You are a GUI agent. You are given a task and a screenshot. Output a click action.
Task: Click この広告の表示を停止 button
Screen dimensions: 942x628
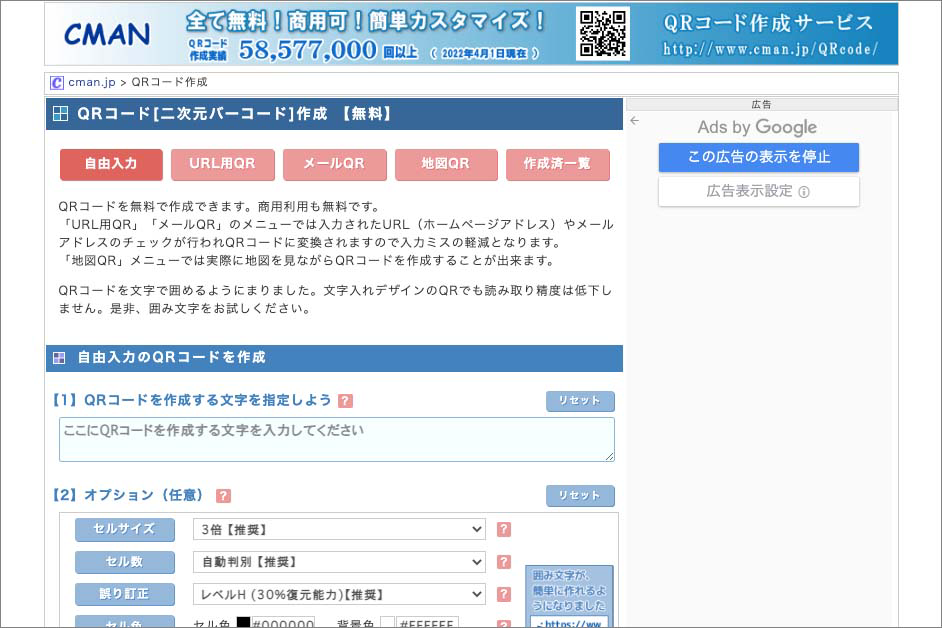tap(758, 157)
